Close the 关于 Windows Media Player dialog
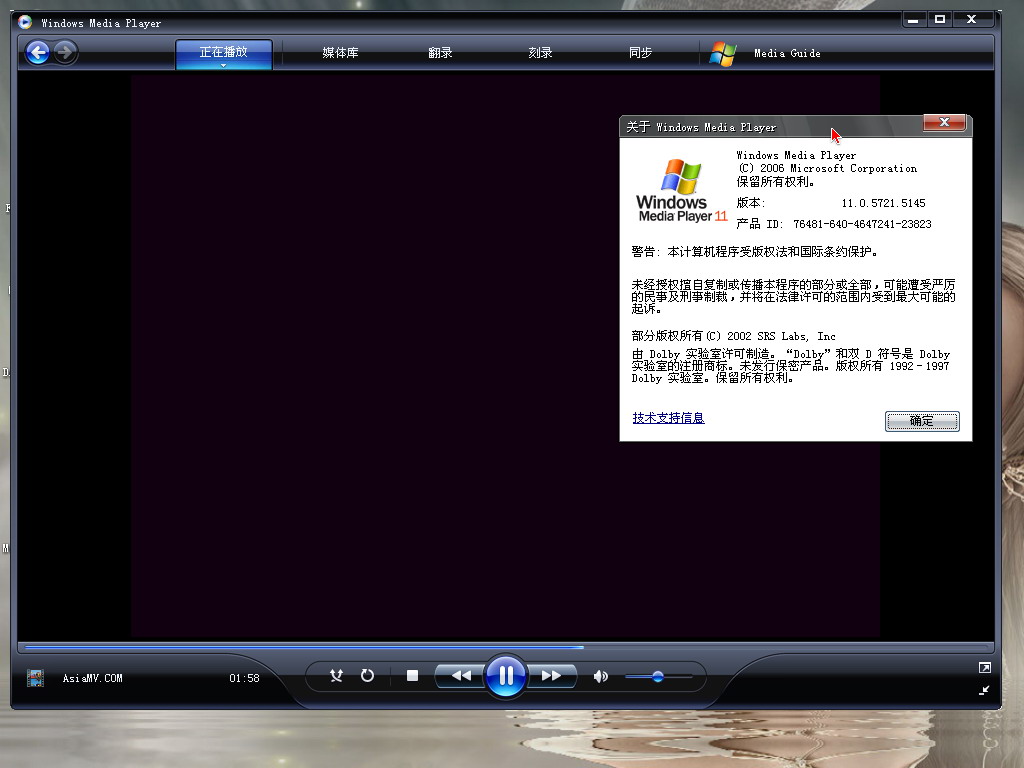Image resolution: width=1024 pixels, height=768 pixels. 944,122
